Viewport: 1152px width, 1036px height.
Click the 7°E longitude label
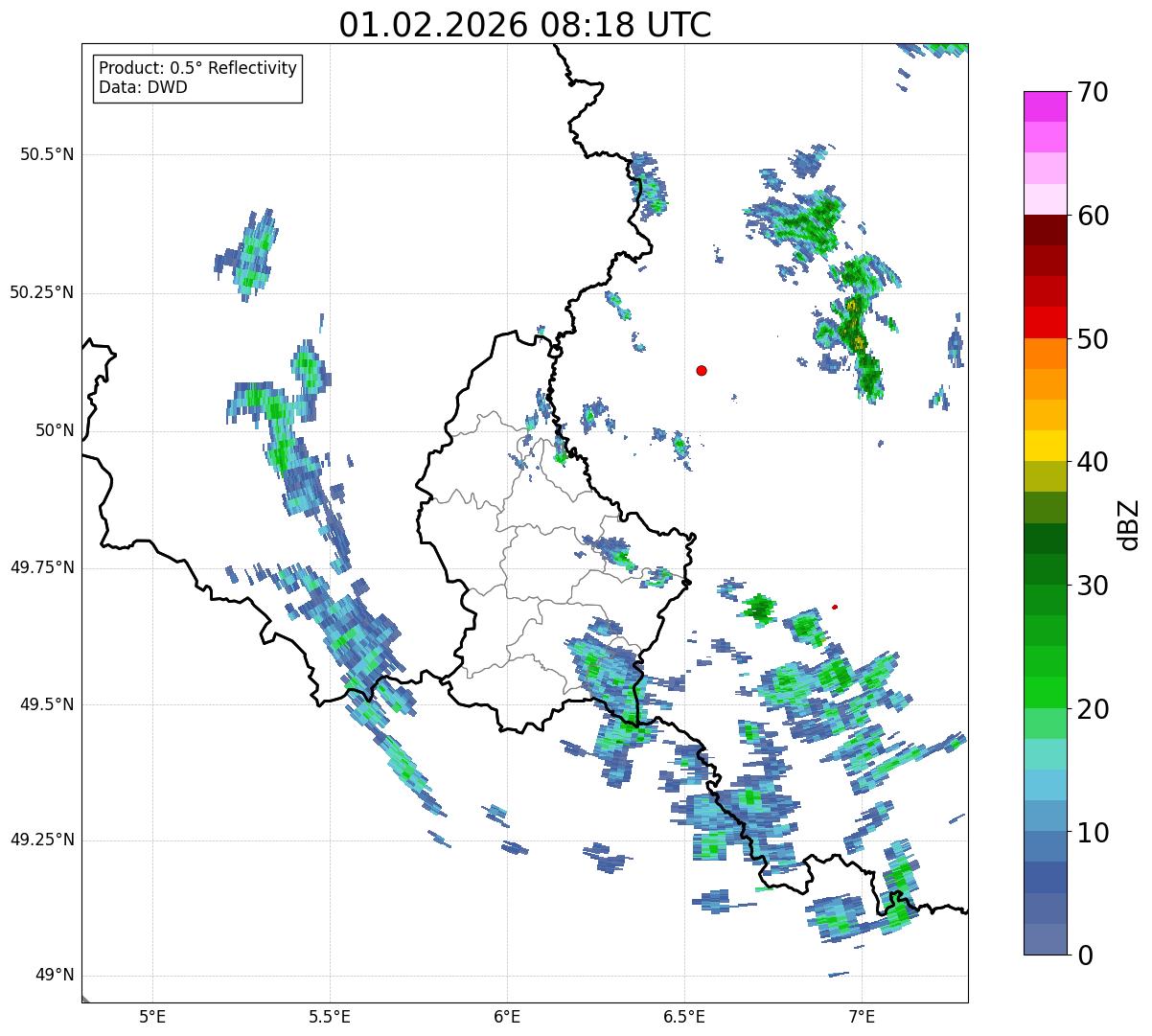[862, 1016]
